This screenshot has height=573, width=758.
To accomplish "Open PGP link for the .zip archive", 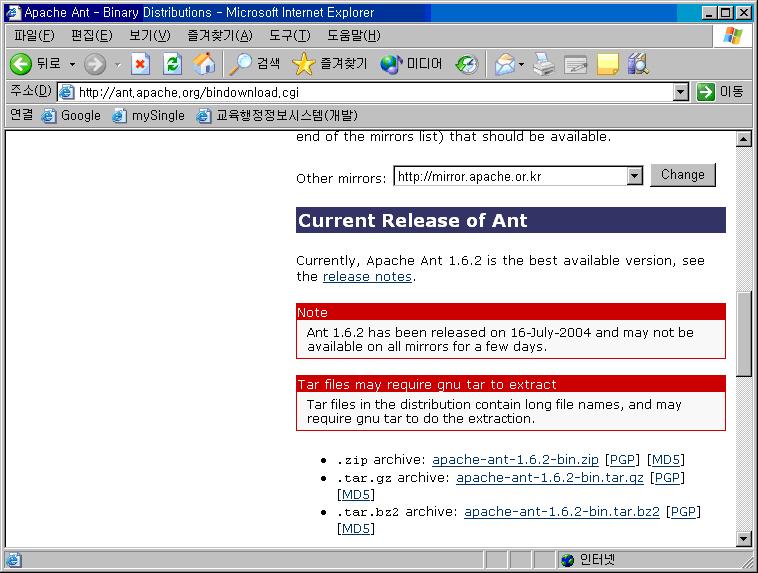I will (x=622, y=459).
